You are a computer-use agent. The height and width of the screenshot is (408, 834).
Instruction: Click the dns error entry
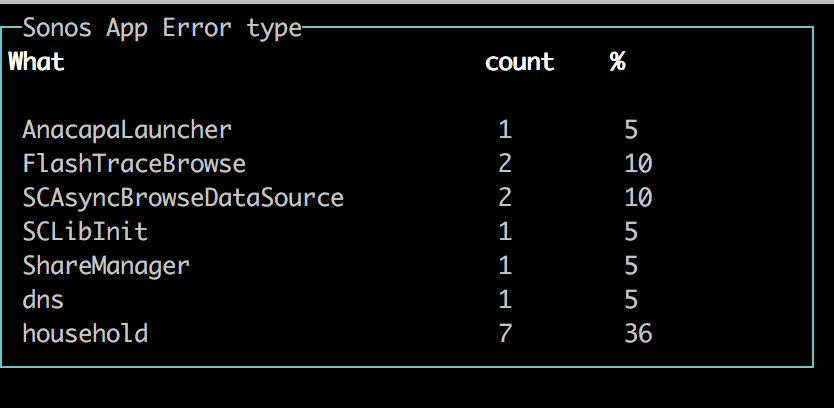pyautogui.click(x=43, y=300)
